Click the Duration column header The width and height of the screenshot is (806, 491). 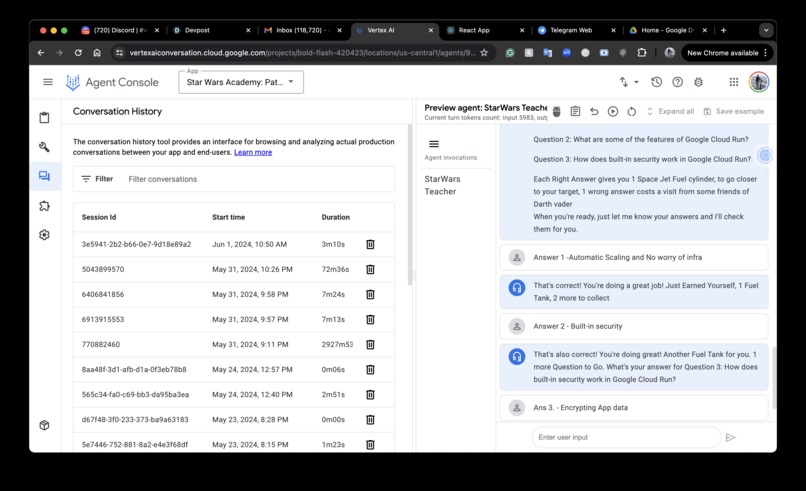point(336,217)
